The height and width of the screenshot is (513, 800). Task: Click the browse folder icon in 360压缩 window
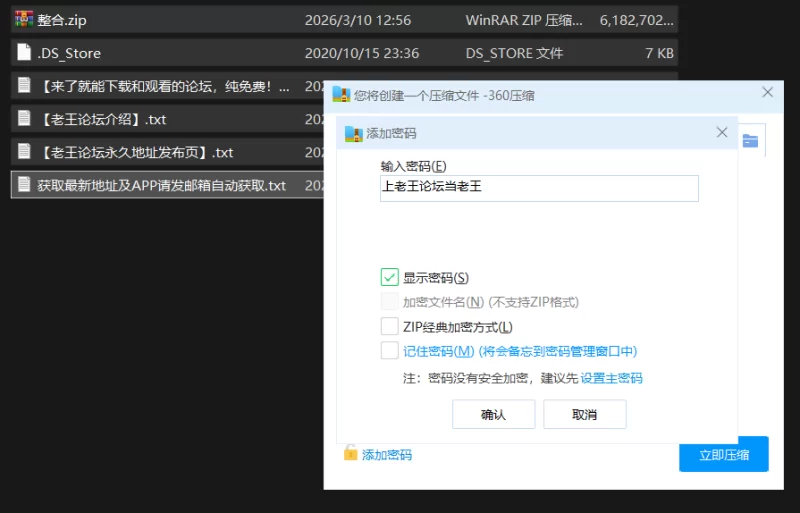[749, 141]
